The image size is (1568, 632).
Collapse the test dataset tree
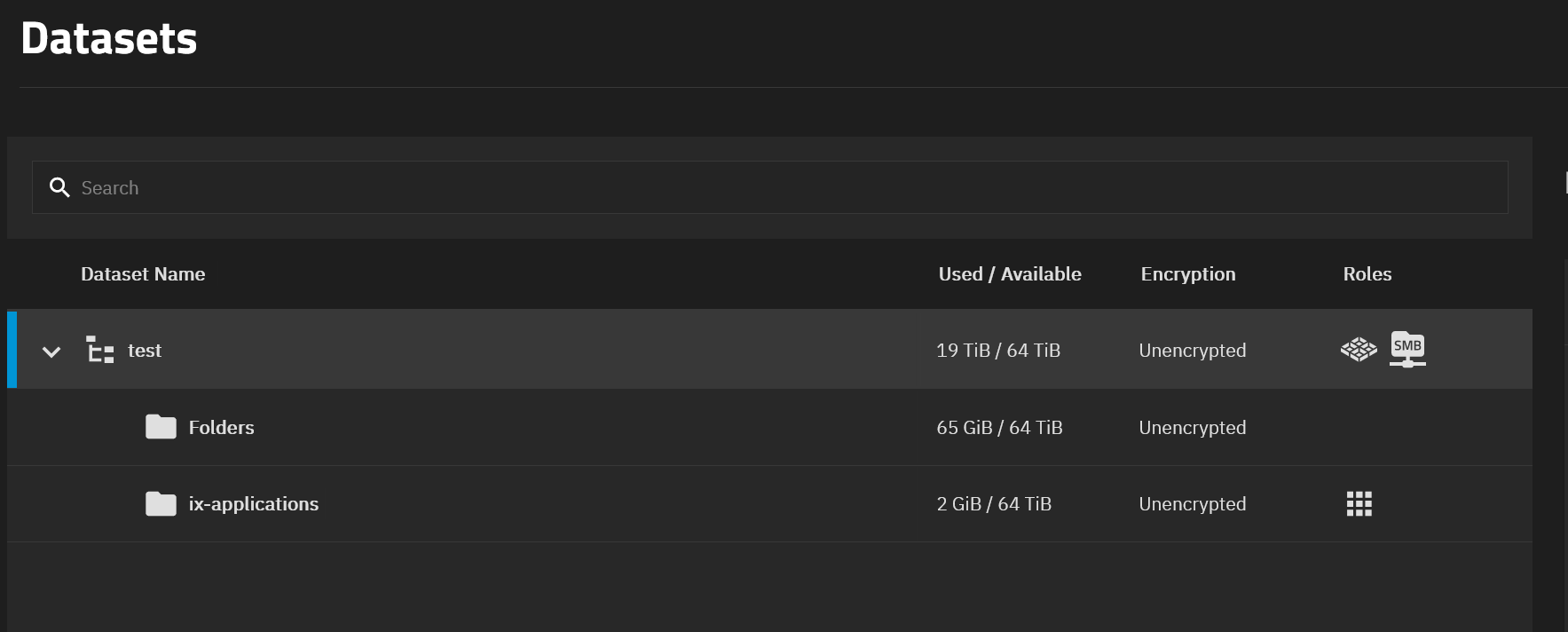click(x=51, y=352)
